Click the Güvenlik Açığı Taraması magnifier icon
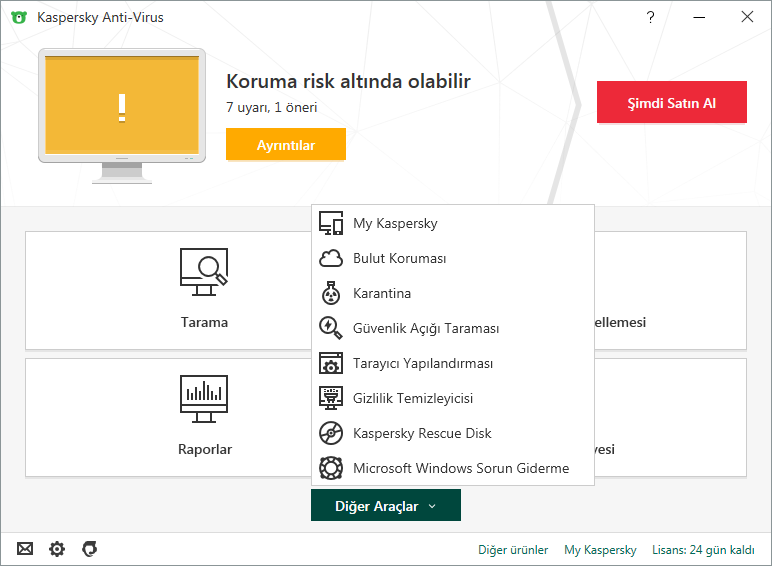 331,328
